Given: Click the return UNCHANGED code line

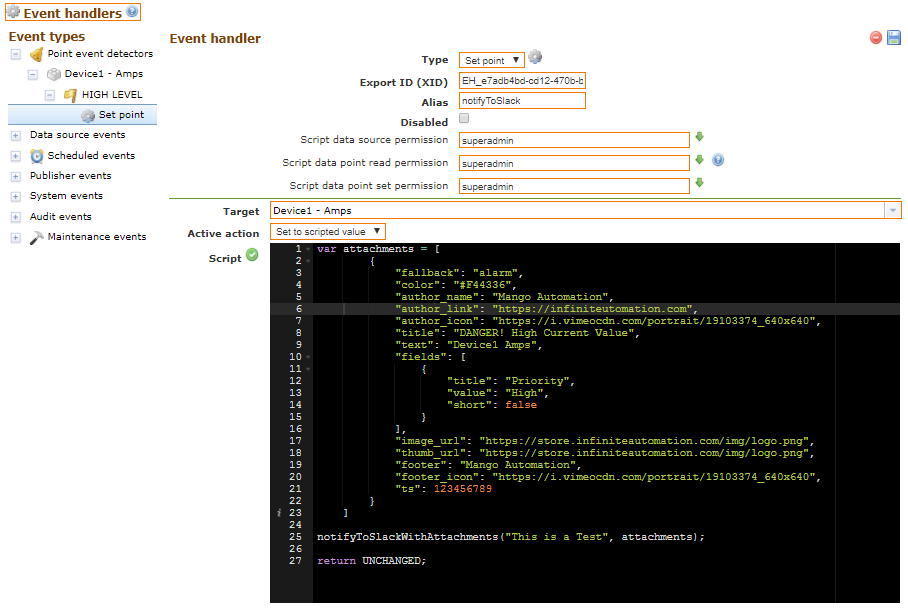Looking at the screenshot, I should click(371, 561).
